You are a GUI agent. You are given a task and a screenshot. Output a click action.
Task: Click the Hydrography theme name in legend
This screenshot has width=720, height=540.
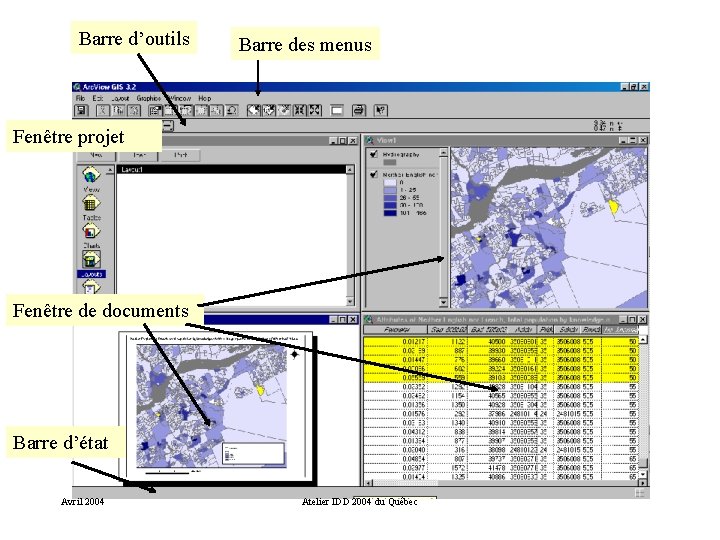[401, 155]
